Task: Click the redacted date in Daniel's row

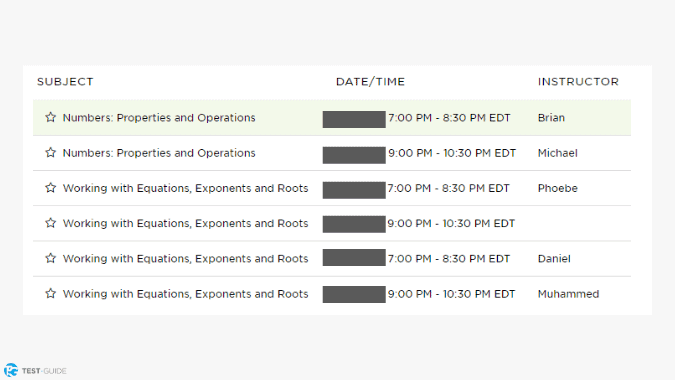Action: (x=354, y=257)
